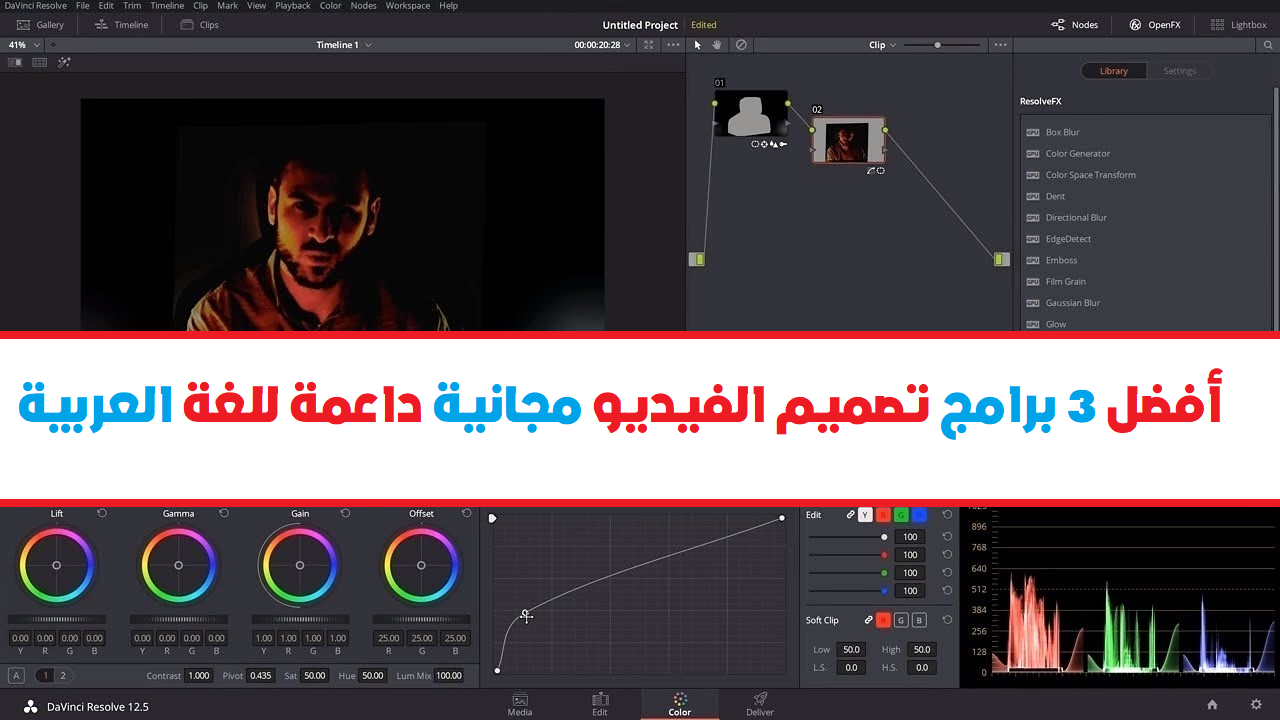1280x720 pixels.
Task: Click the magic wand enhance viewer icon
Action: click(64, 62)
